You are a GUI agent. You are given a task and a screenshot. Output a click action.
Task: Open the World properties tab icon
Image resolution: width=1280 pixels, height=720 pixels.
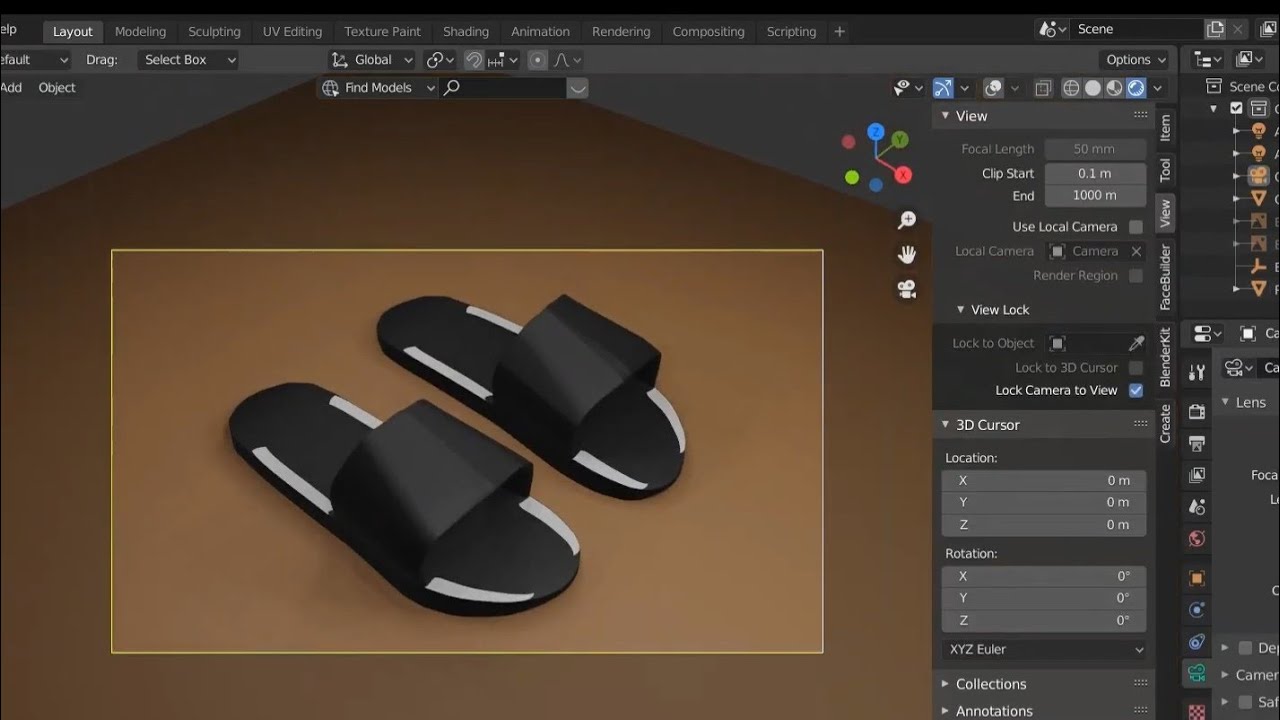(x=1197, y=539)
